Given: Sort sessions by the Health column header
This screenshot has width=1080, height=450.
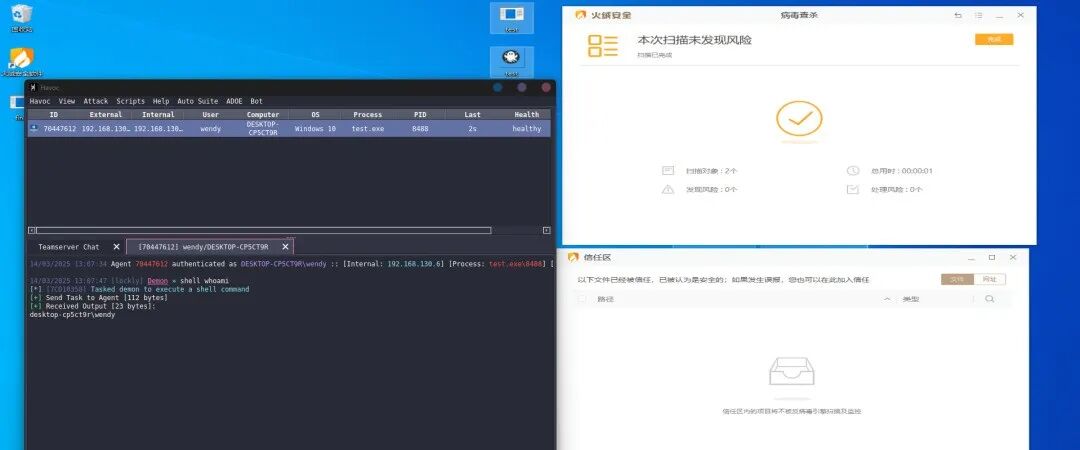Looking at the screenshot, I should (x=527, y=114).
